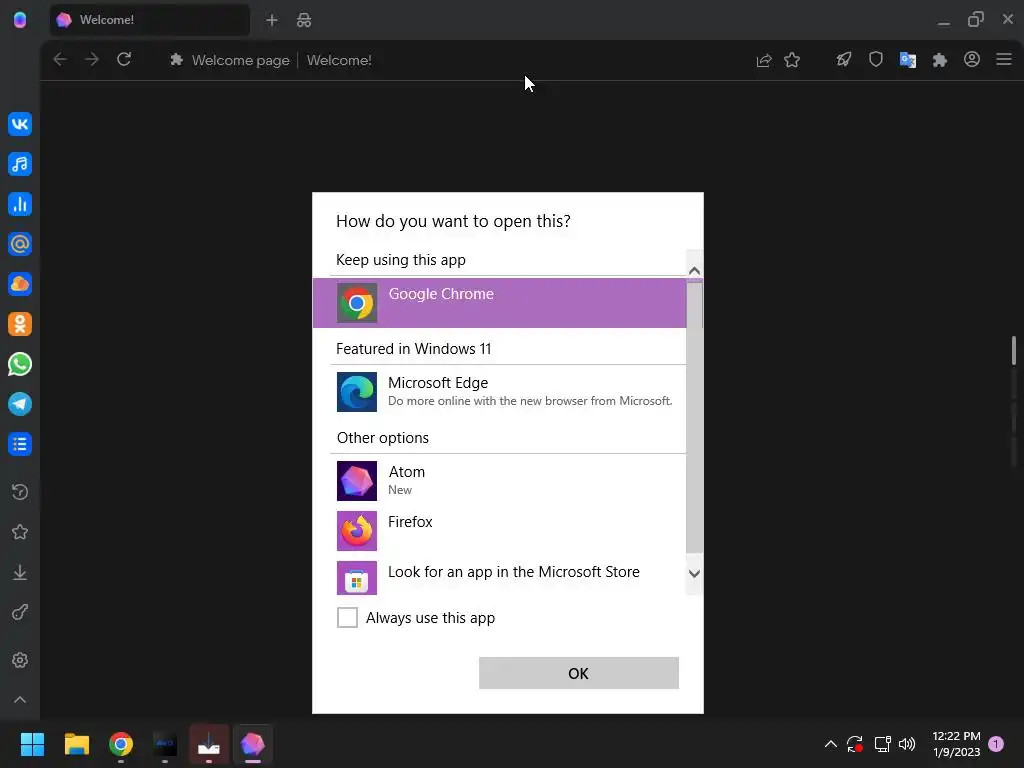Click the address bar showing Welcome page
Screen dimensions: 1024x768
[457, 60]
